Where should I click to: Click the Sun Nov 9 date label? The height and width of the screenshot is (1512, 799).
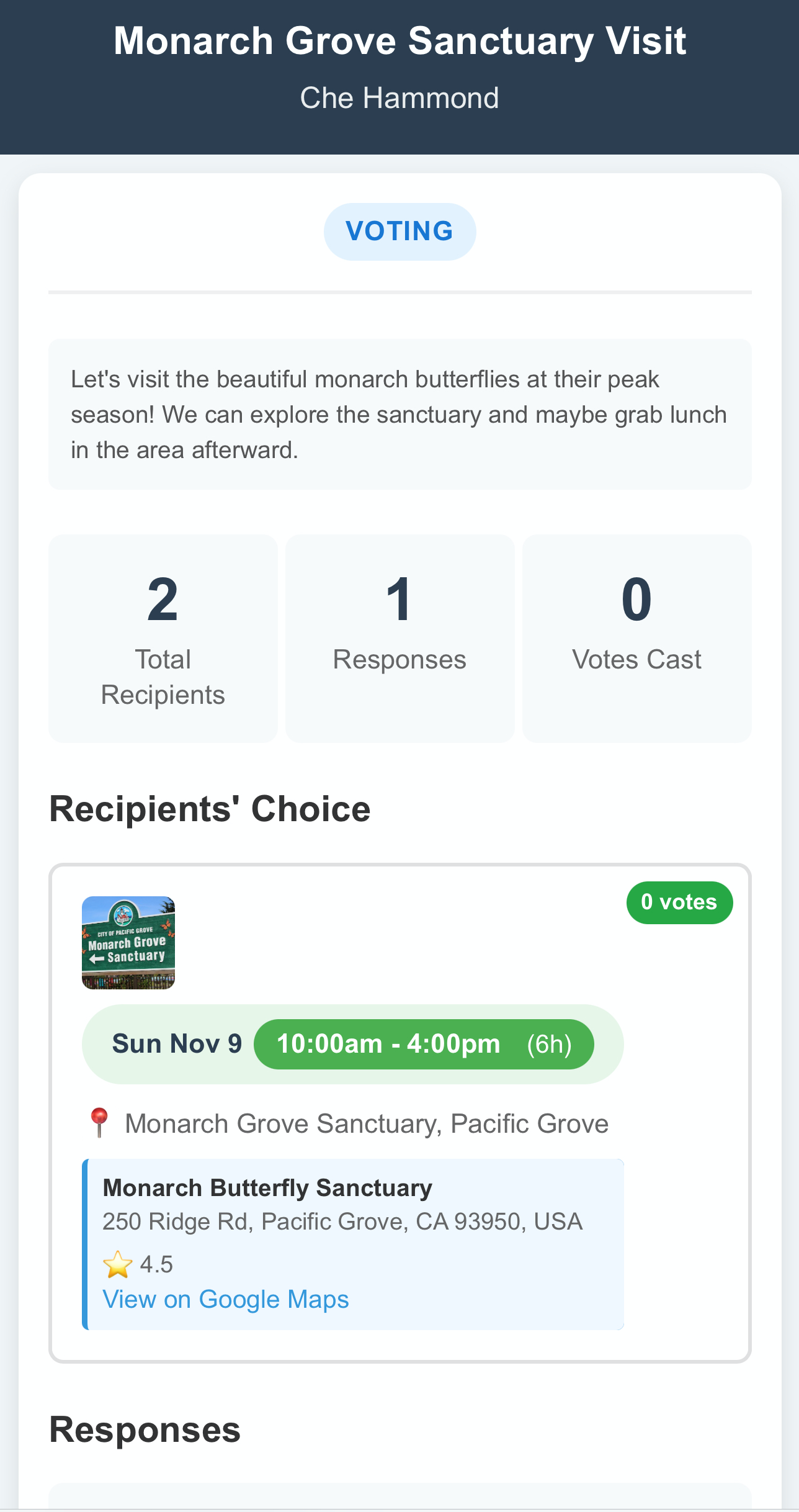(x=177, y=1044)
